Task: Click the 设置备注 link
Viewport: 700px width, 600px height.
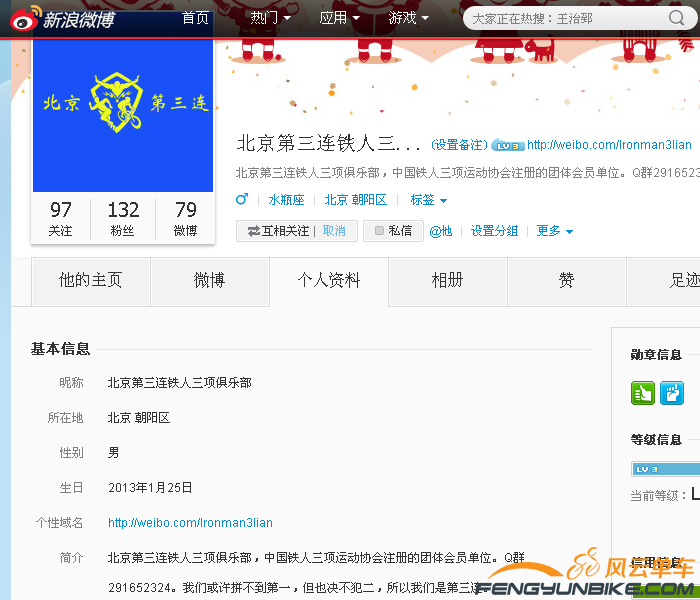Action: pyautogui.click(x=459, y=145)
